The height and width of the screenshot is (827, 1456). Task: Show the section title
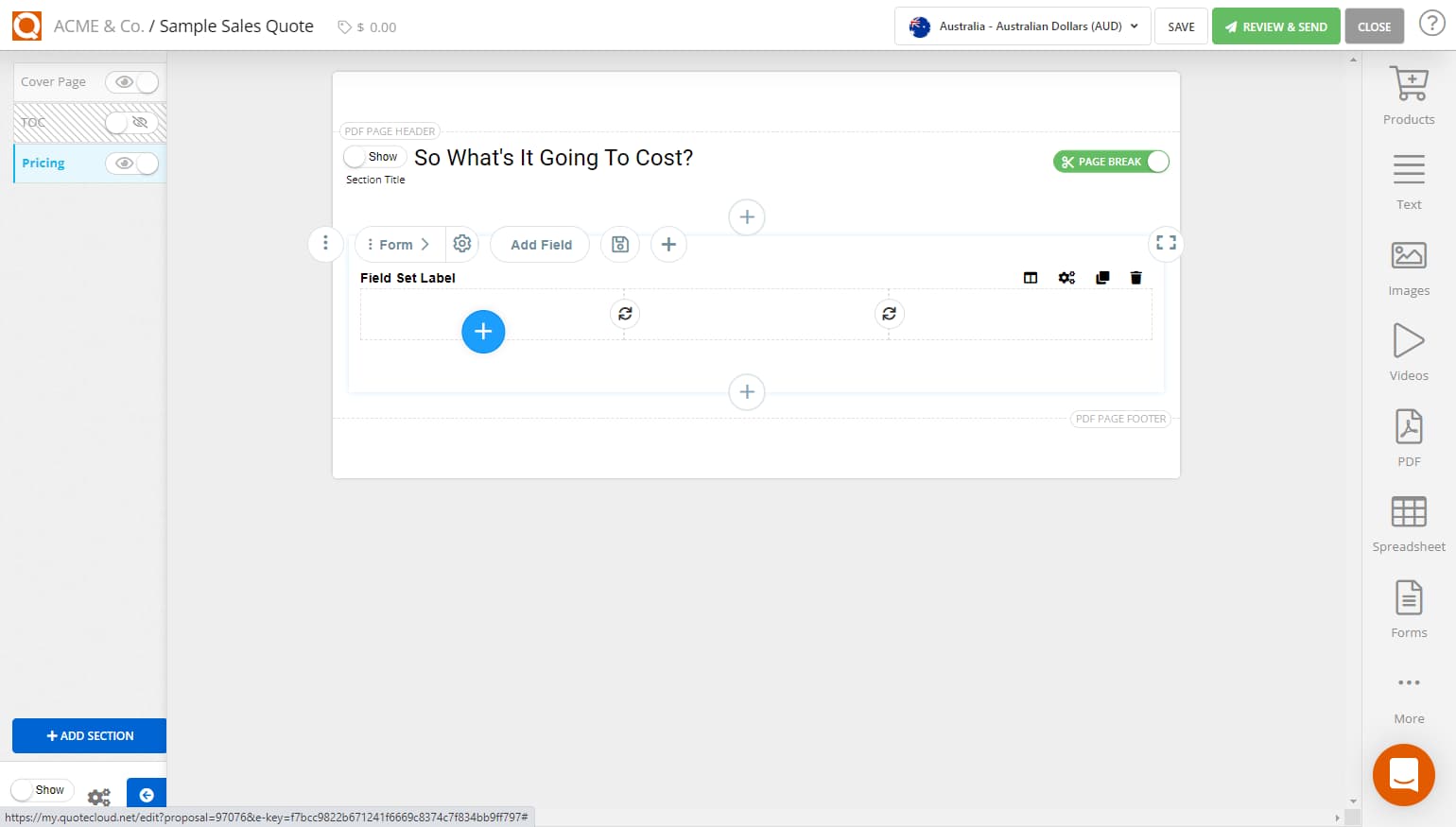click(x=374, y=156)
